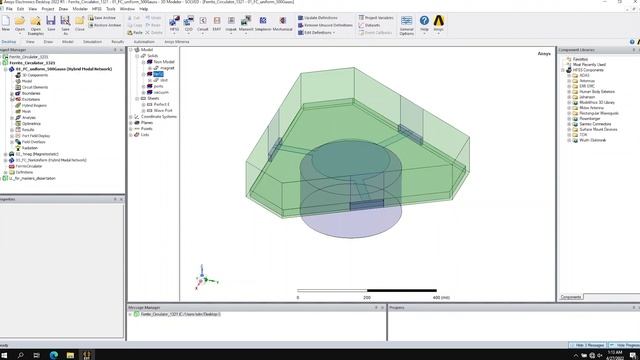This screenshot has width=640, height=360.
Task: Expand Coordinate Systems in model tree
Action: (x=131, y=117)
